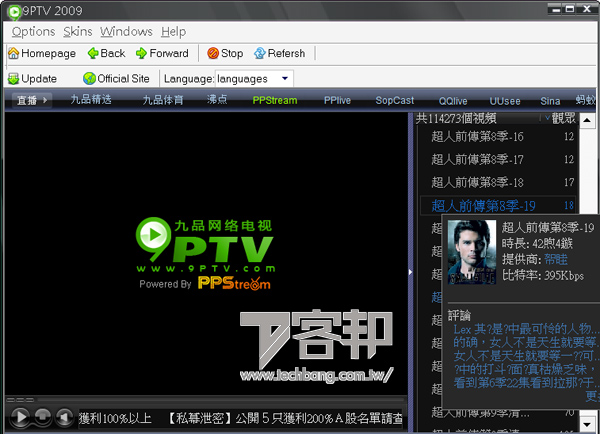Select the SopCast tab
Viewport: 600px width, 434px height.
click(395, 100)
